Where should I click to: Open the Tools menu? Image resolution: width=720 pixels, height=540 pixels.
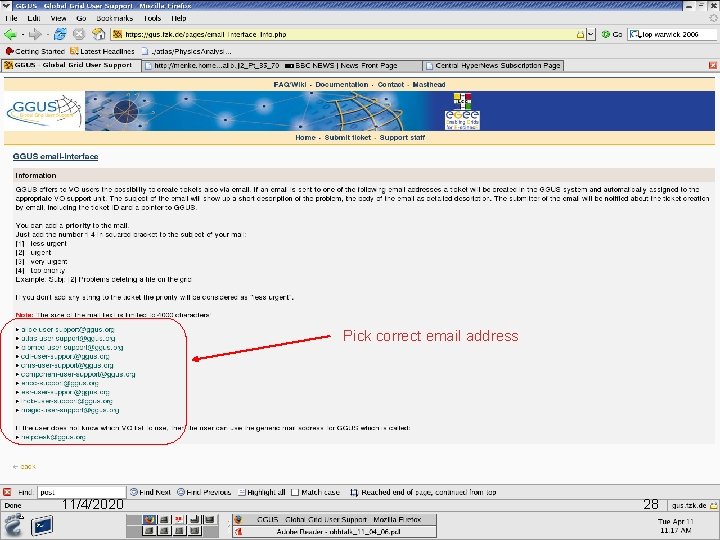(x=152, y=18)
